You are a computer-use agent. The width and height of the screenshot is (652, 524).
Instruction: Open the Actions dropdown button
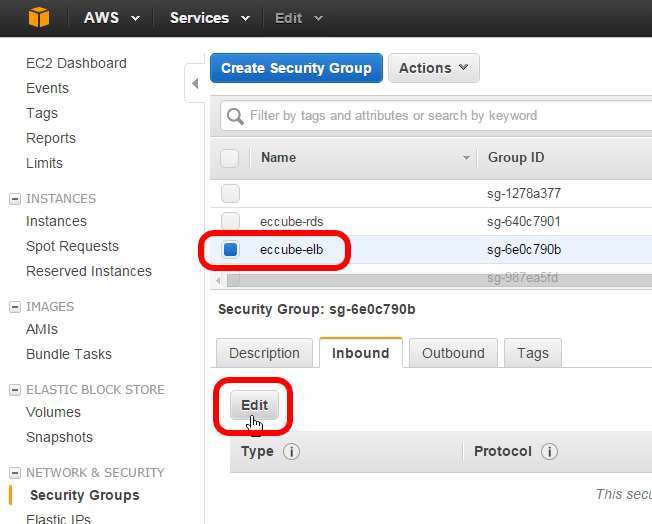coord(434,68)
